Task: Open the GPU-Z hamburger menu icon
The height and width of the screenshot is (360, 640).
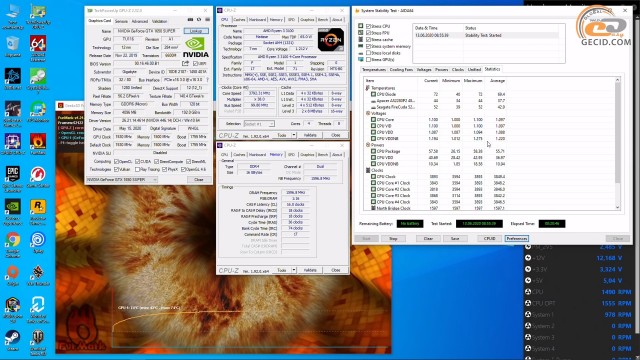Action: (207, 20)
